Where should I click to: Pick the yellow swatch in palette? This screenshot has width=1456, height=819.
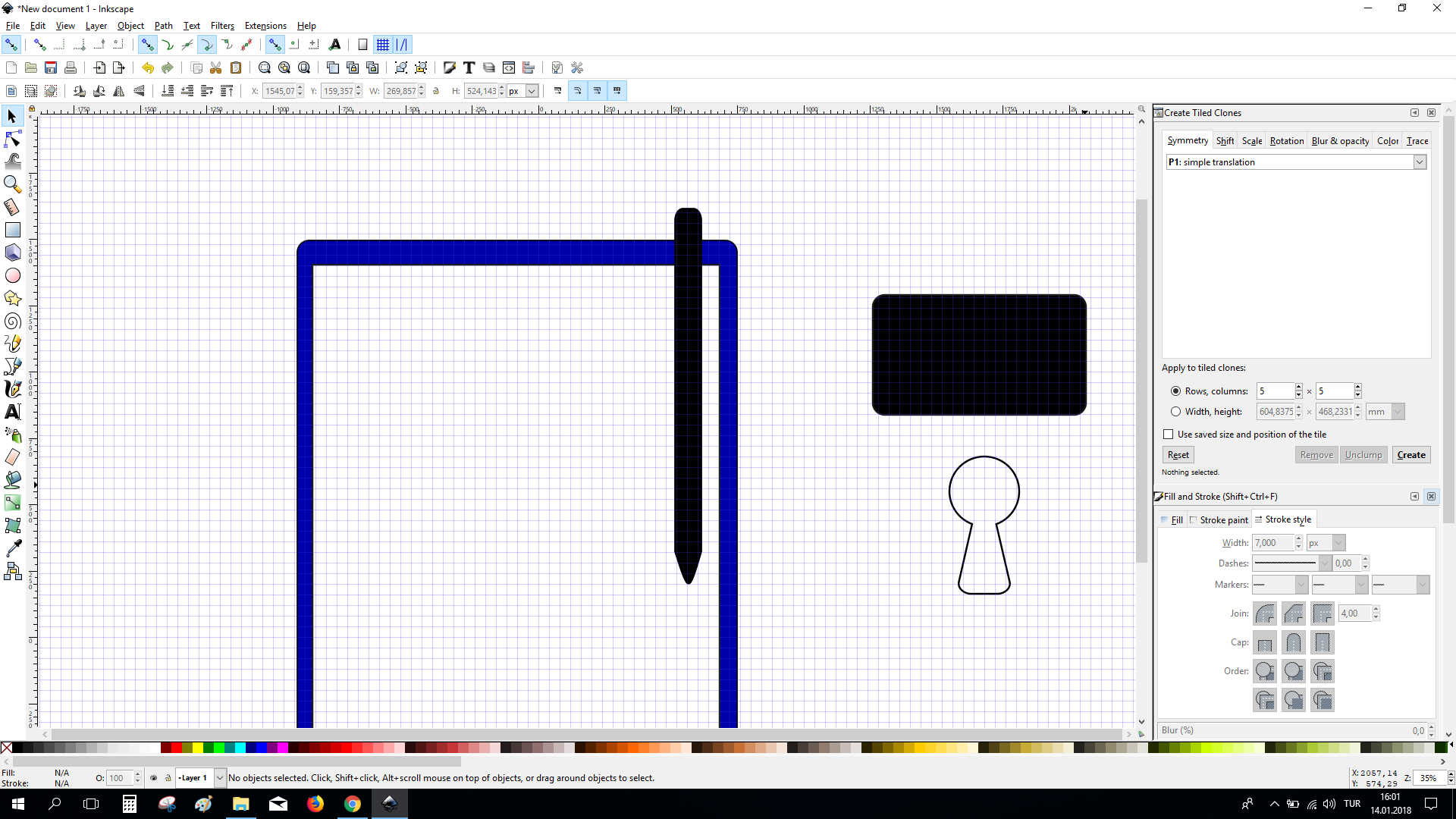point(198,748)
